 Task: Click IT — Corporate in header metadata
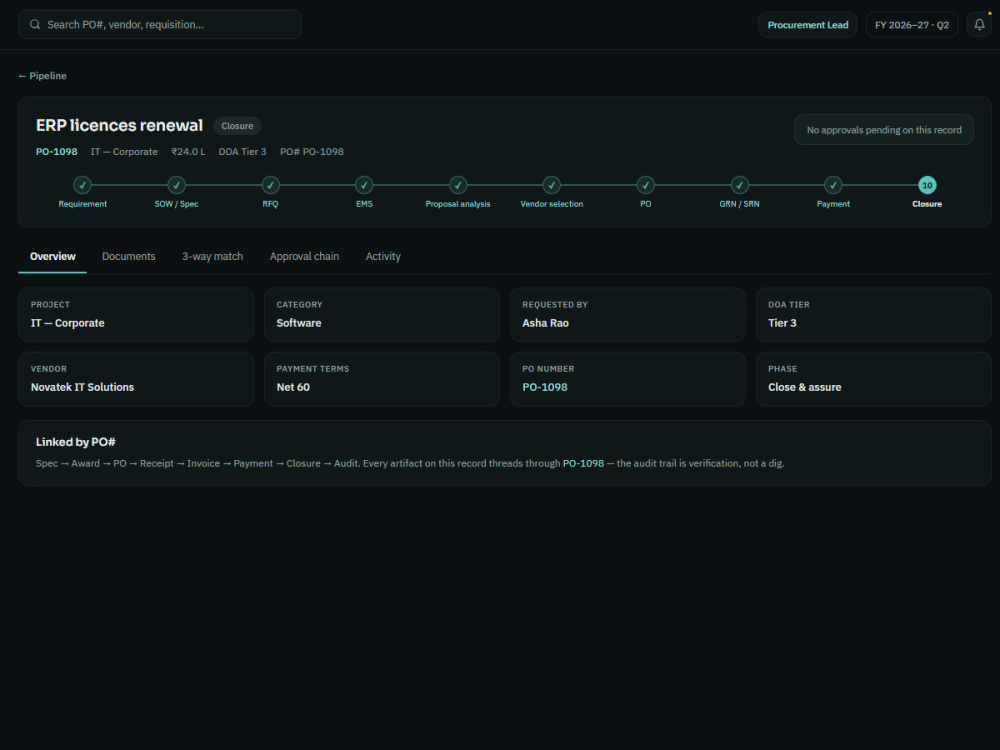point(124,152)
